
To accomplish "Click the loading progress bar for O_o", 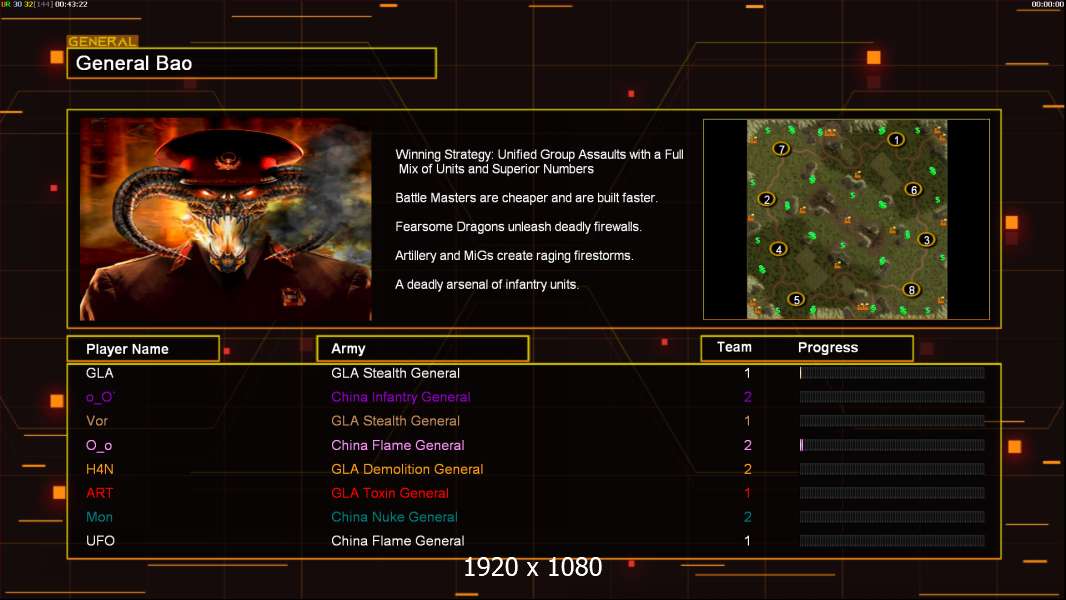I will coord(892,445).
